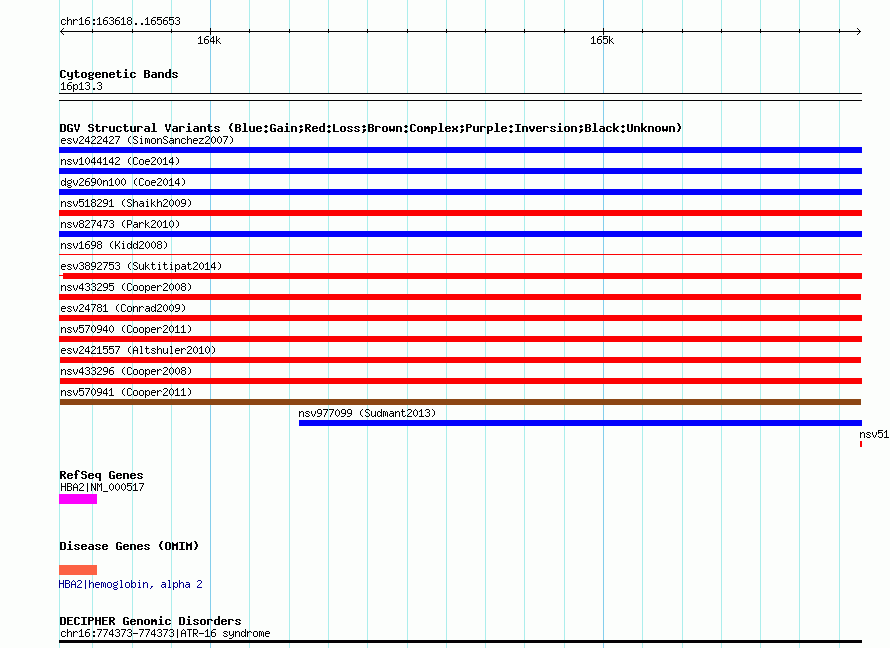The image size is (890, 648).
Task: Open variant nsv570941 (Cooper2011) label
Action: (126, 392)
